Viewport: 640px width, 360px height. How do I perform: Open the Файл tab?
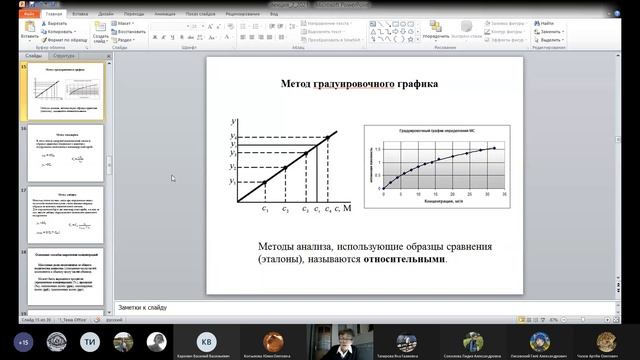tap(29, 13)
